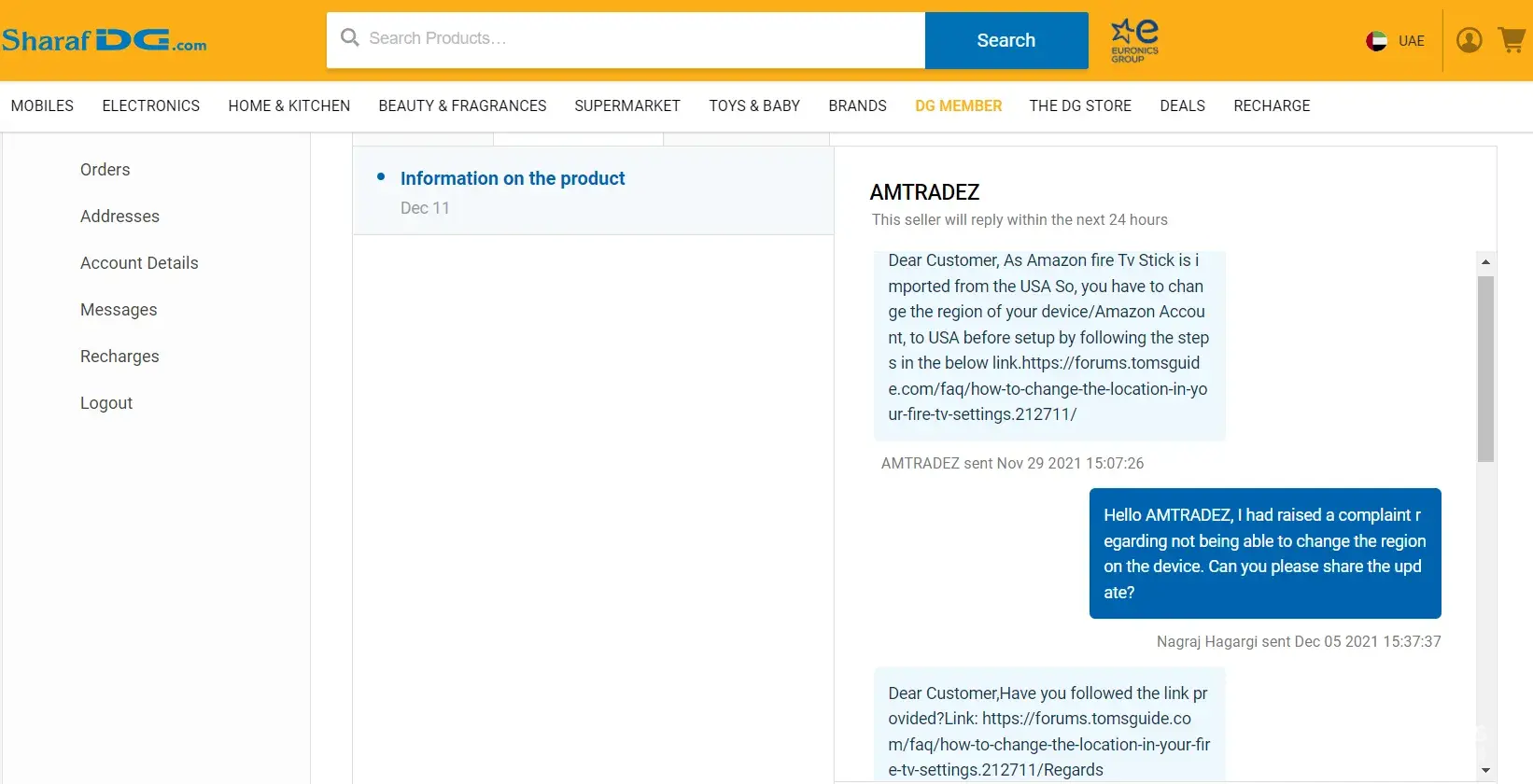Viewport: 1533px width, 784px height.
Task: Click the chat scrollbar up arrow
Action: [x=1485, y=262]
